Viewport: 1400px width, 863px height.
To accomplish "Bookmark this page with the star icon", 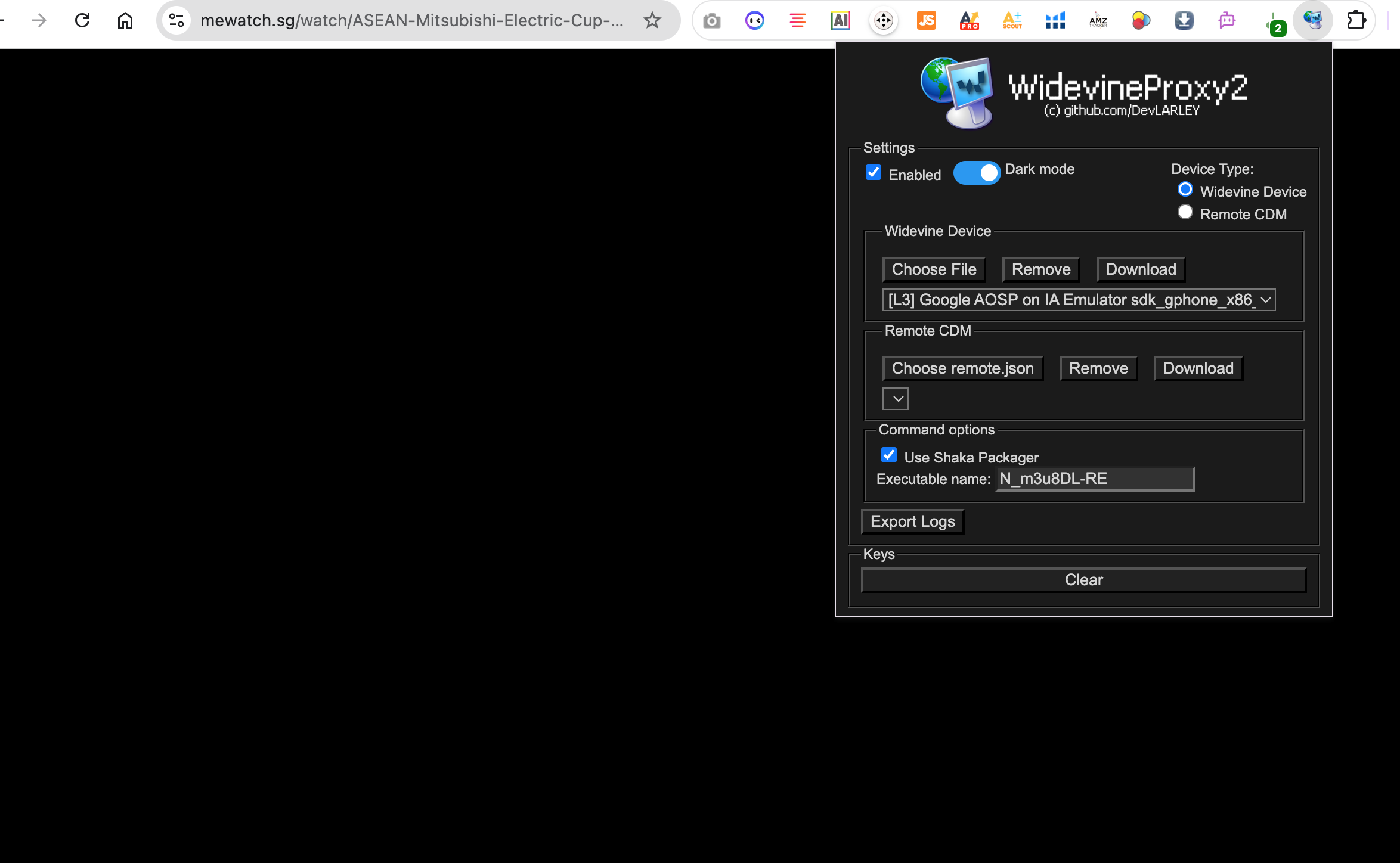I will click(652, 21).
